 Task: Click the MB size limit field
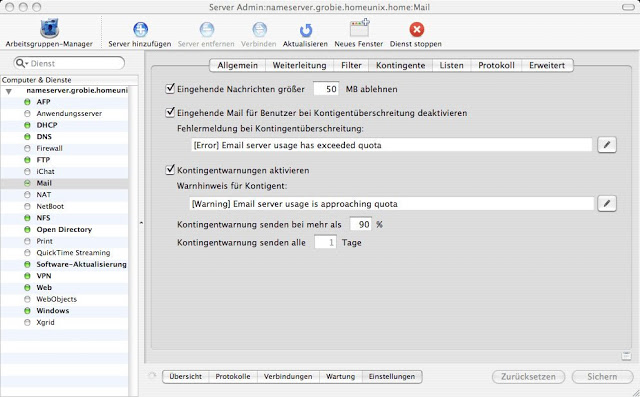326,89
